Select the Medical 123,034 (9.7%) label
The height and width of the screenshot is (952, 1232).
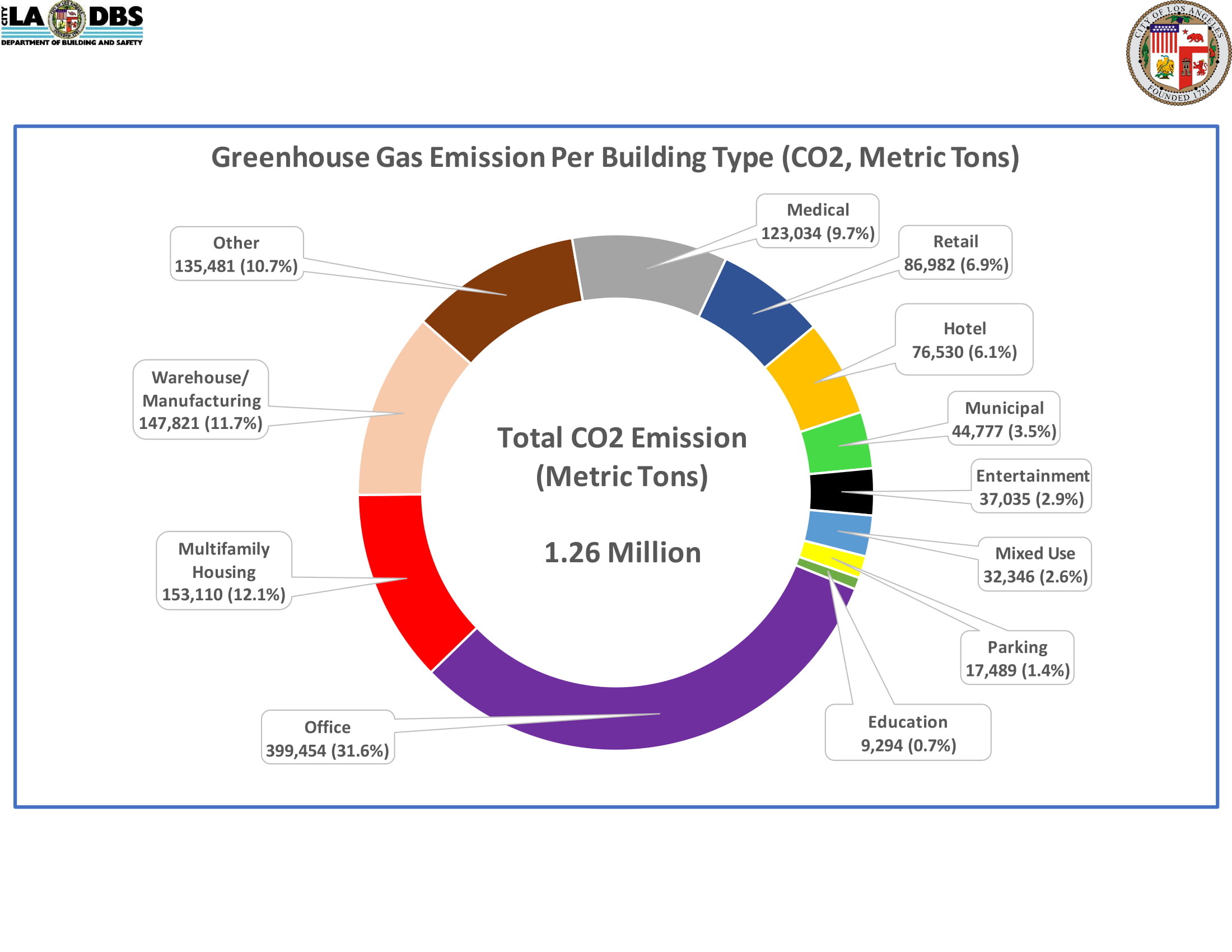point(818,221)
